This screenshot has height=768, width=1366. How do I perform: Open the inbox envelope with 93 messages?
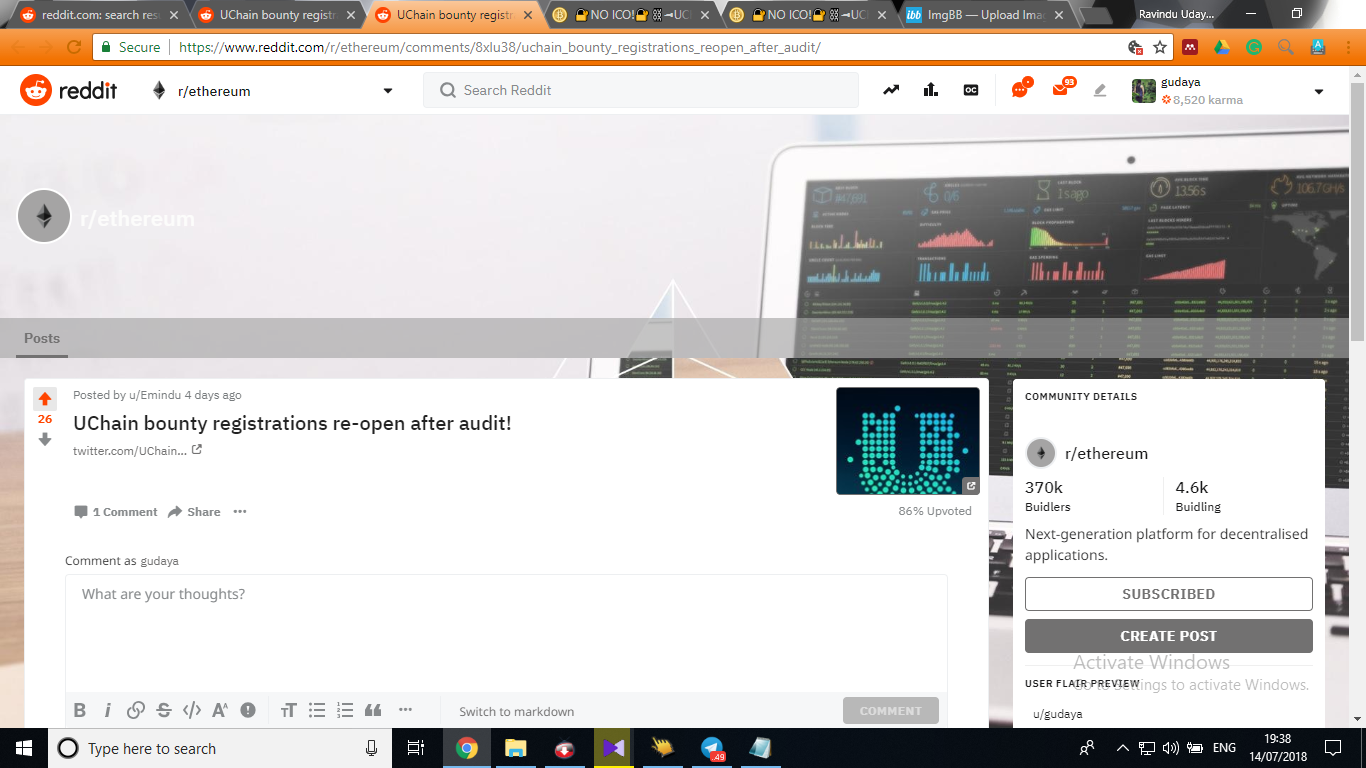pos(1061,90)
